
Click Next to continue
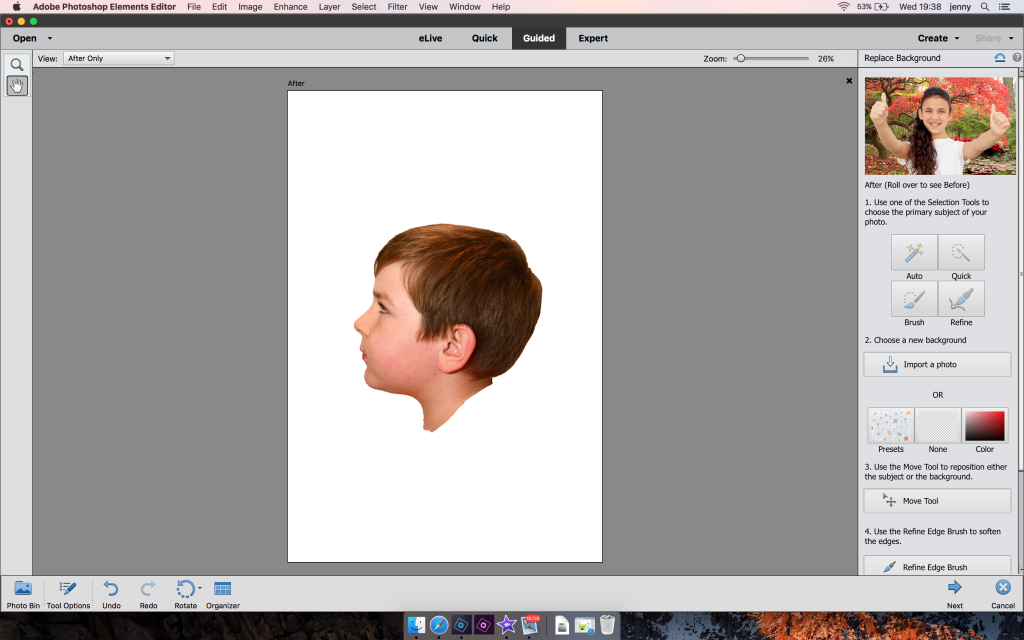click(955, 594)
